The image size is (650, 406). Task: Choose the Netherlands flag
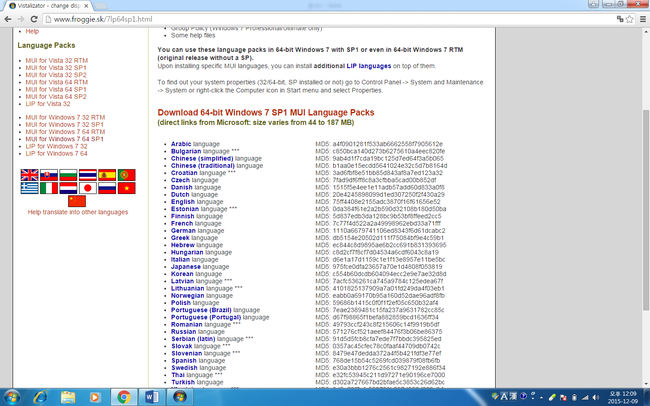[68, 188]
